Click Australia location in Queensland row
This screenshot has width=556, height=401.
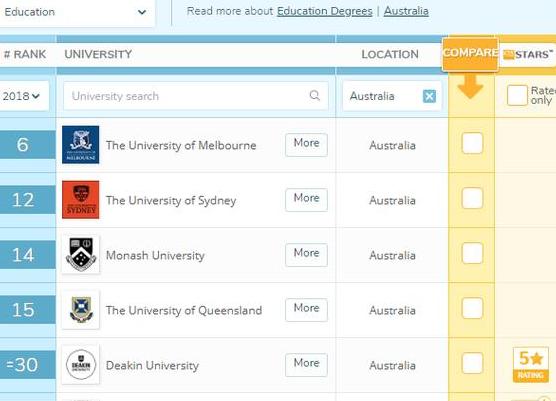[x=392, y=310]
